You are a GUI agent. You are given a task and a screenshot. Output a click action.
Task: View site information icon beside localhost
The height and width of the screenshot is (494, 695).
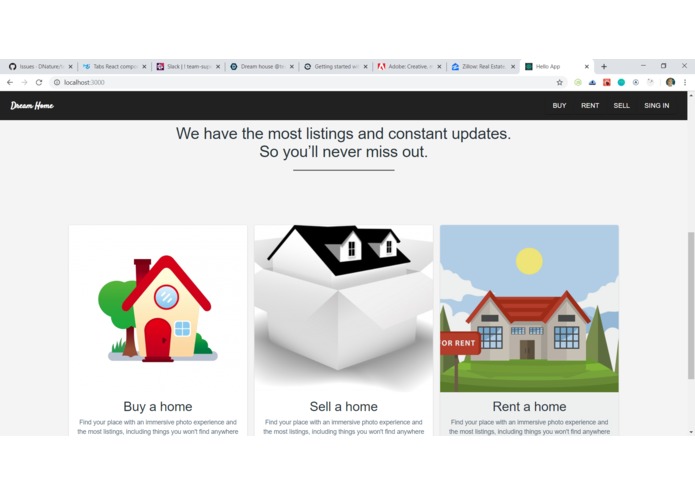[x=57, y=82]
